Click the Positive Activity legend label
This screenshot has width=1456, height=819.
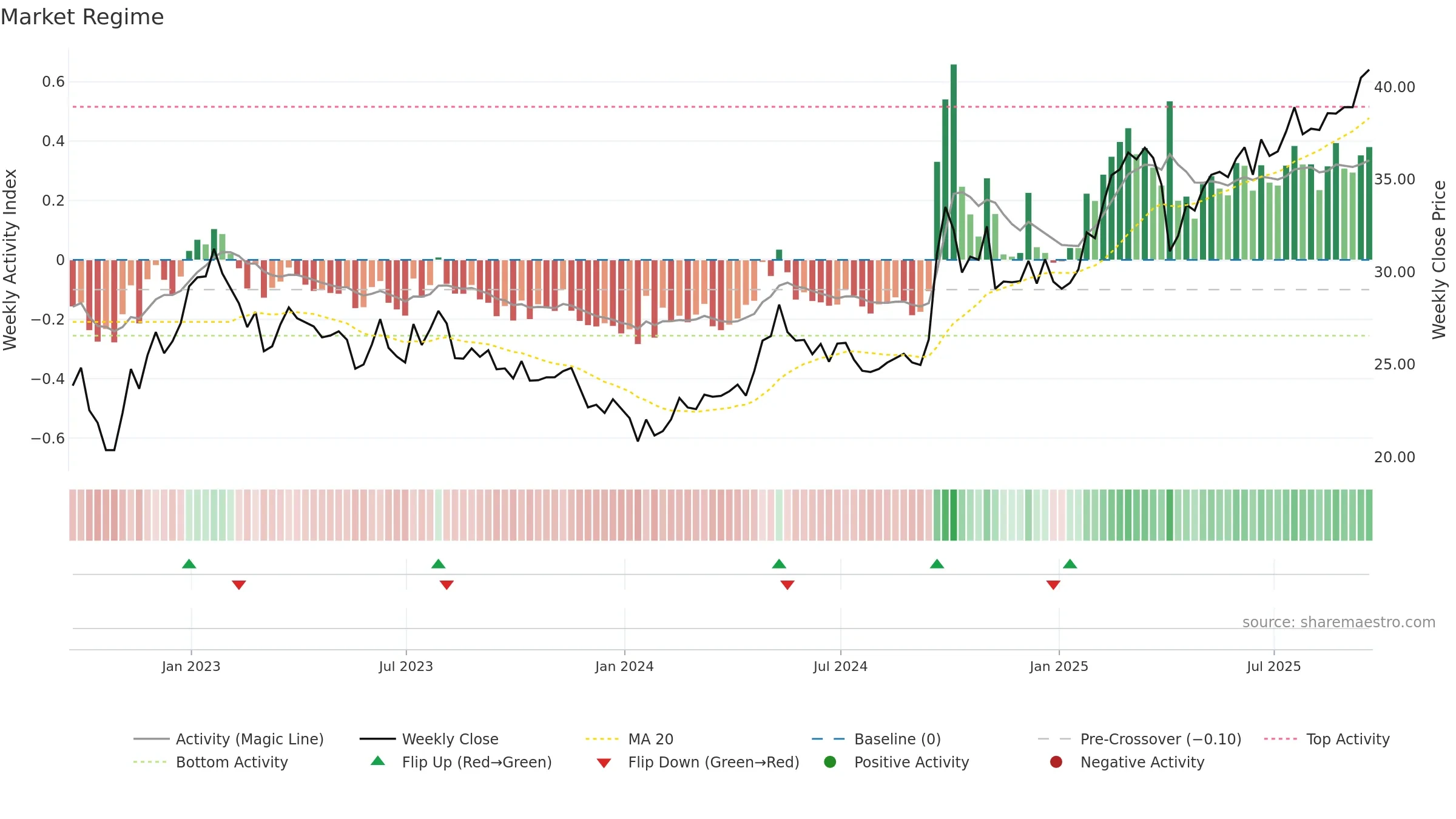[x=911, y=762]
